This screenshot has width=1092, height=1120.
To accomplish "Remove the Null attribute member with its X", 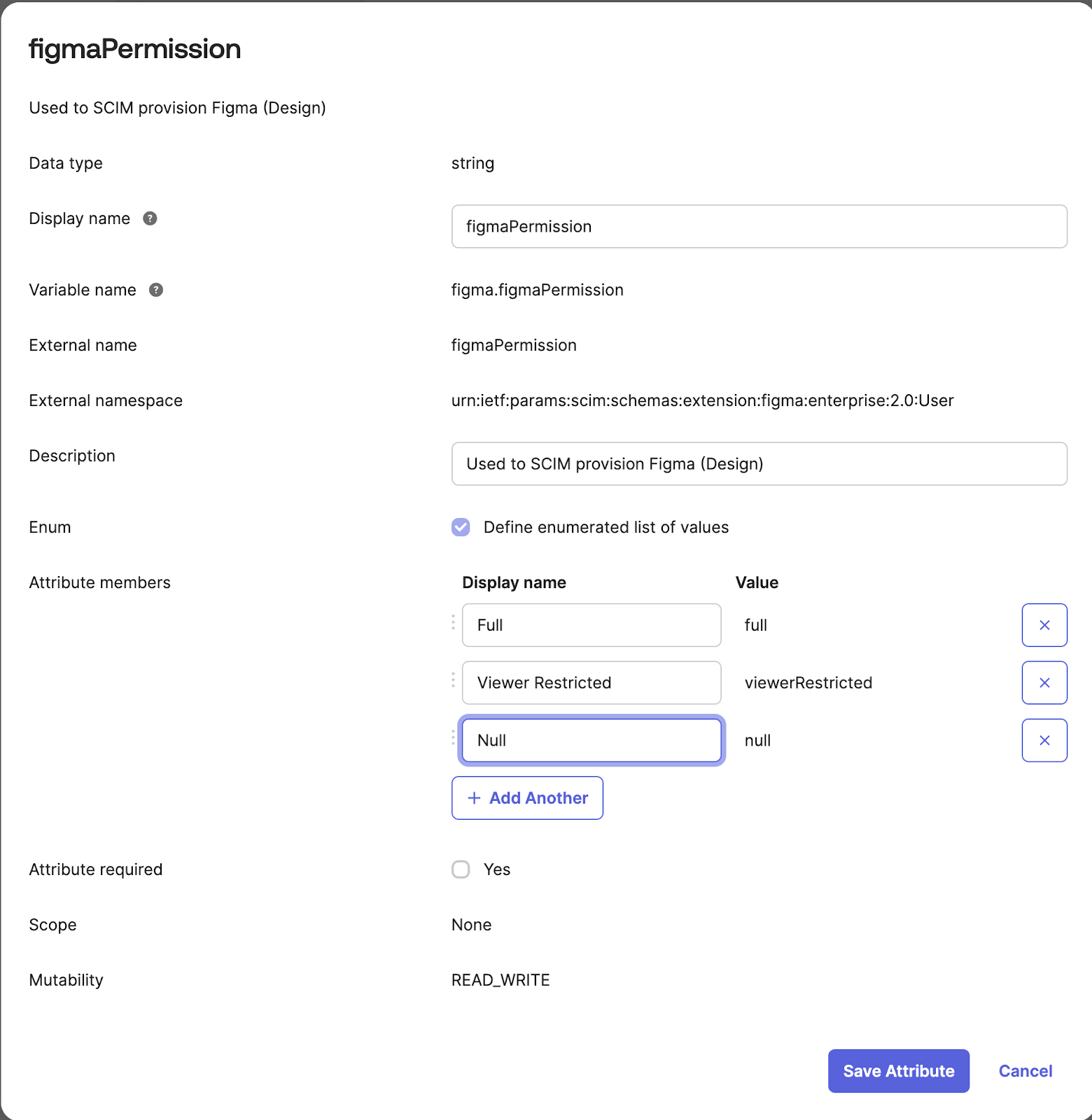I will coord(1044,740).
